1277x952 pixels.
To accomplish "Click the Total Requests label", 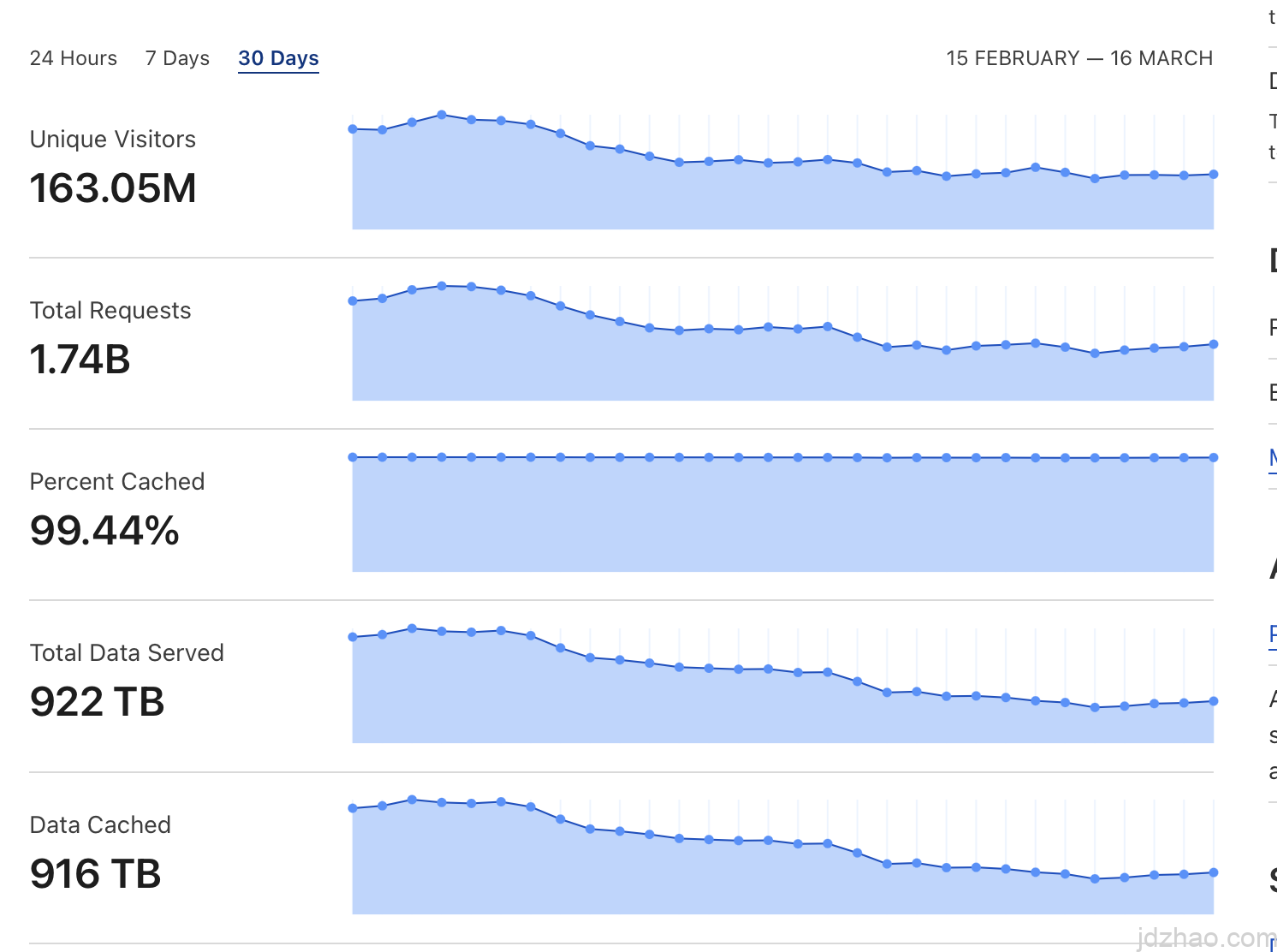I will (x=110, y=310).
